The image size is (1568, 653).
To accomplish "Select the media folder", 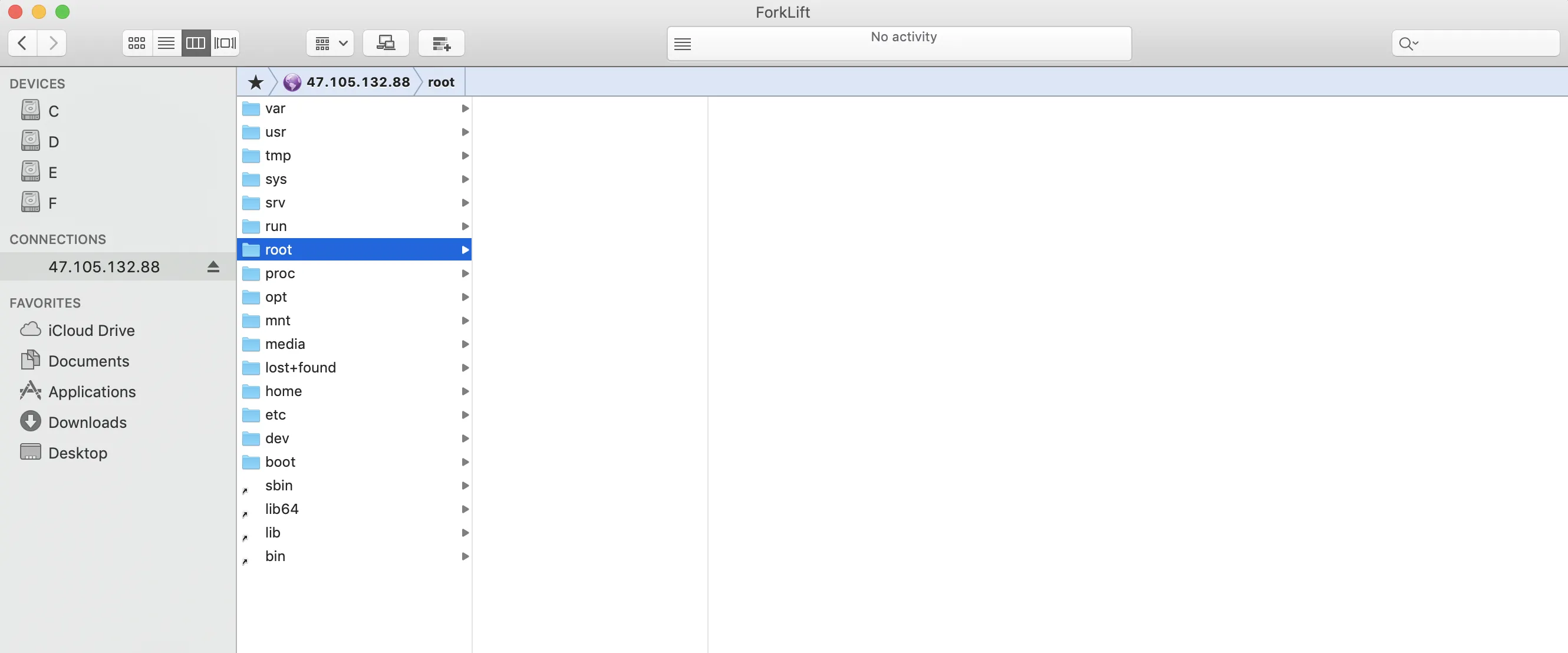I will (x=354, y=344).
